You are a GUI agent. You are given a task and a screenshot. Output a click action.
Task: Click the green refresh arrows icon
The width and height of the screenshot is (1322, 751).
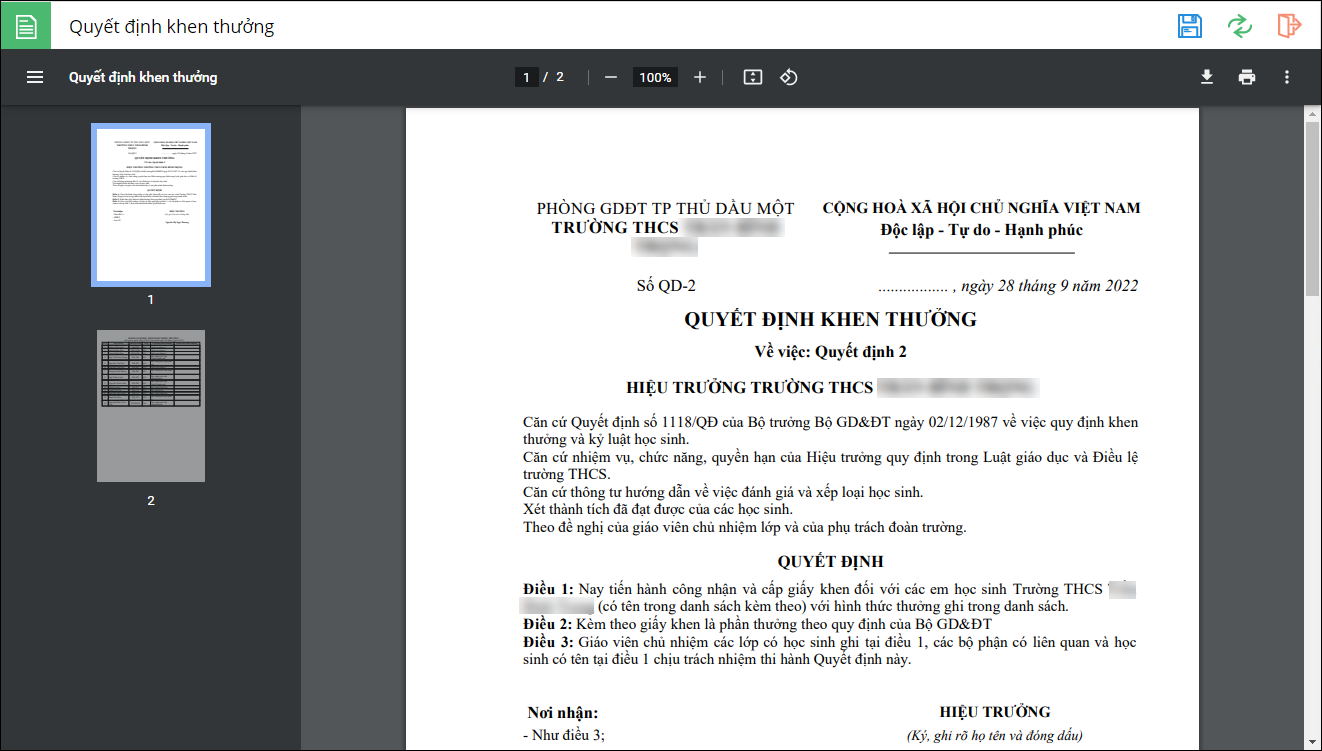[1240, 26]
